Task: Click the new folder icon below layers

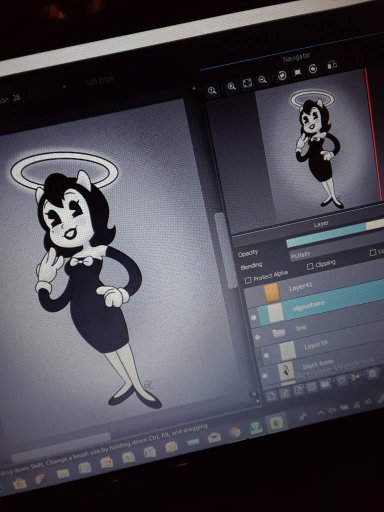Action: click(x=325, y=384)
